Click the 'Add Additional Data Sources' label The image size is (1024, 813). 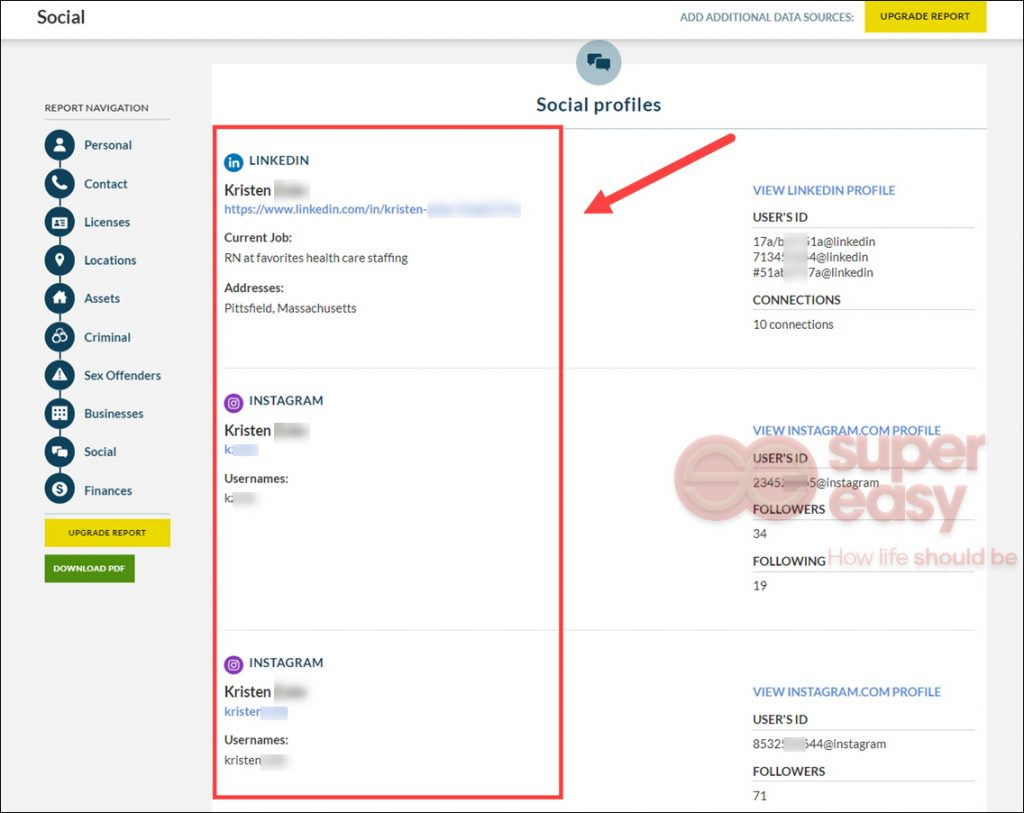(767, 18)
